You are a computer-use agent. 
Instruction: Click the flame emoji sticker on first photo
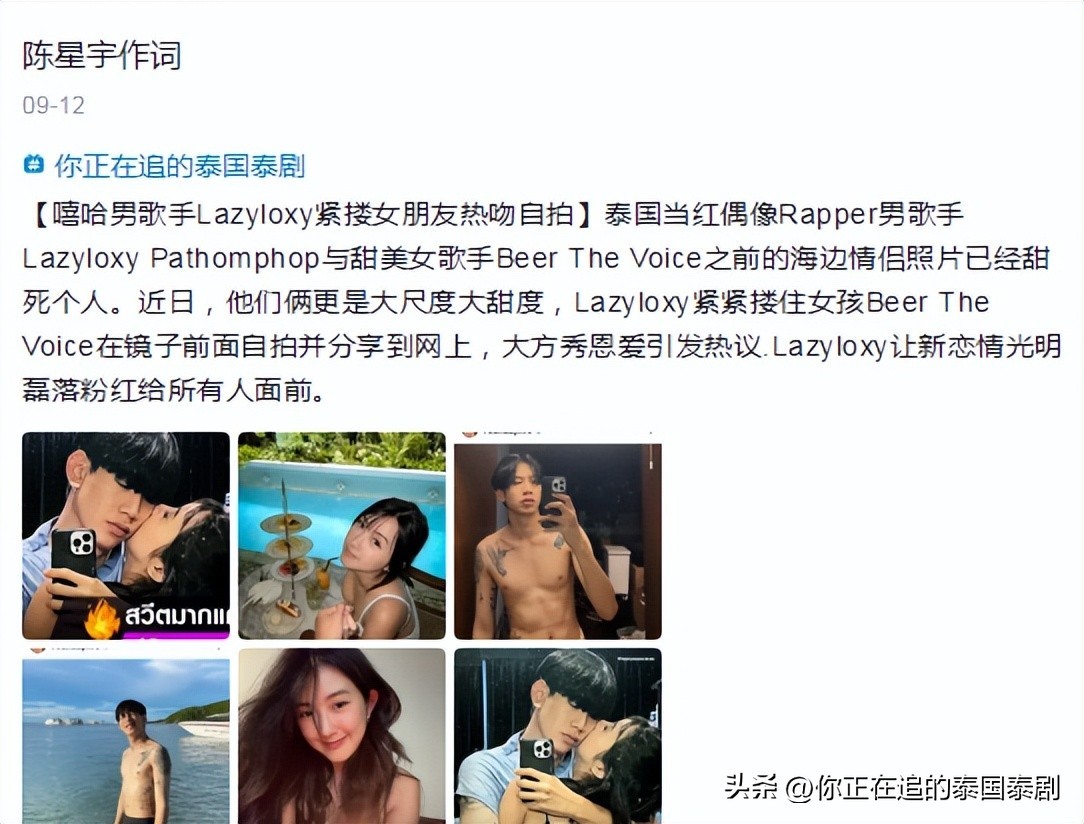pyautogui.click(x=103, y=617)
